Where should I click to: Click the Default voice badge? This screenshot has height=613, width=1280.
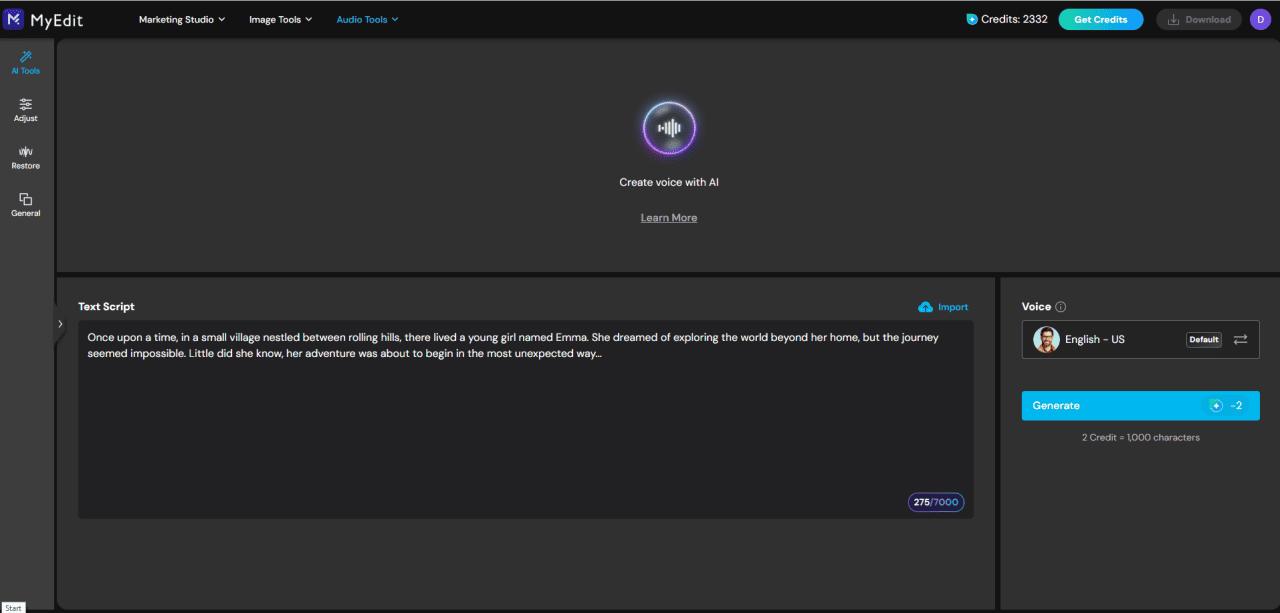(x=1203, y=339)
